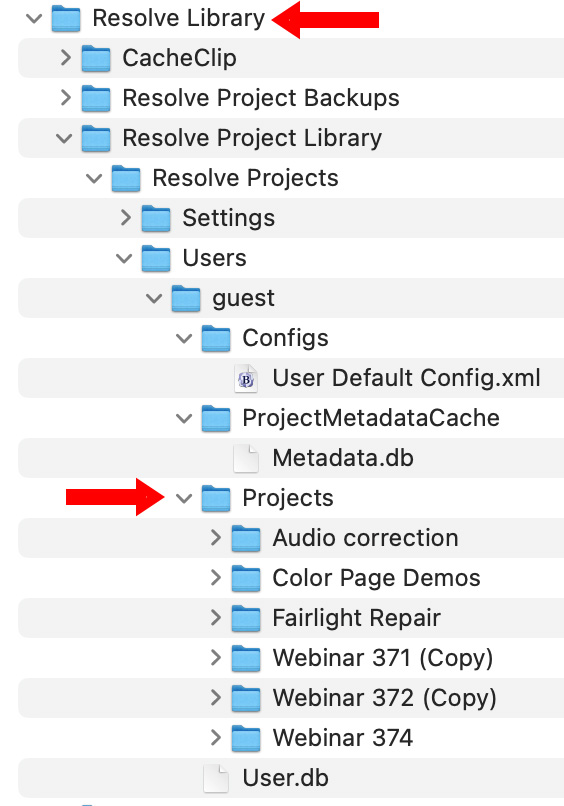This screenshot has height=806, width=564.
Task: Collapse the Projects folder chevron
Action: pyautogui.click(x=184, y=499)
